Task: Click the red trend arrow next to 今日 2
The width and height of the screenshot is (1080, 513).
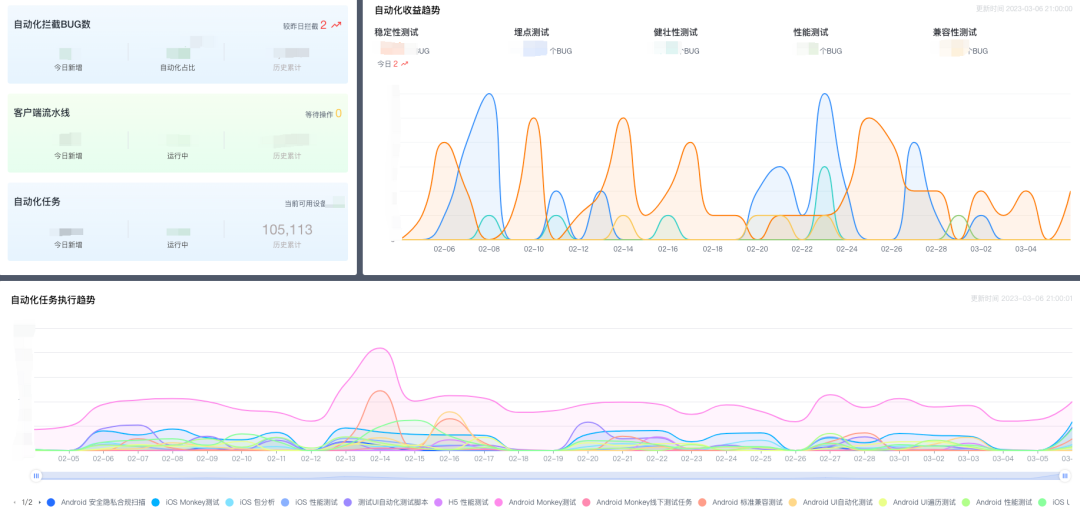Action: point(404,63)
